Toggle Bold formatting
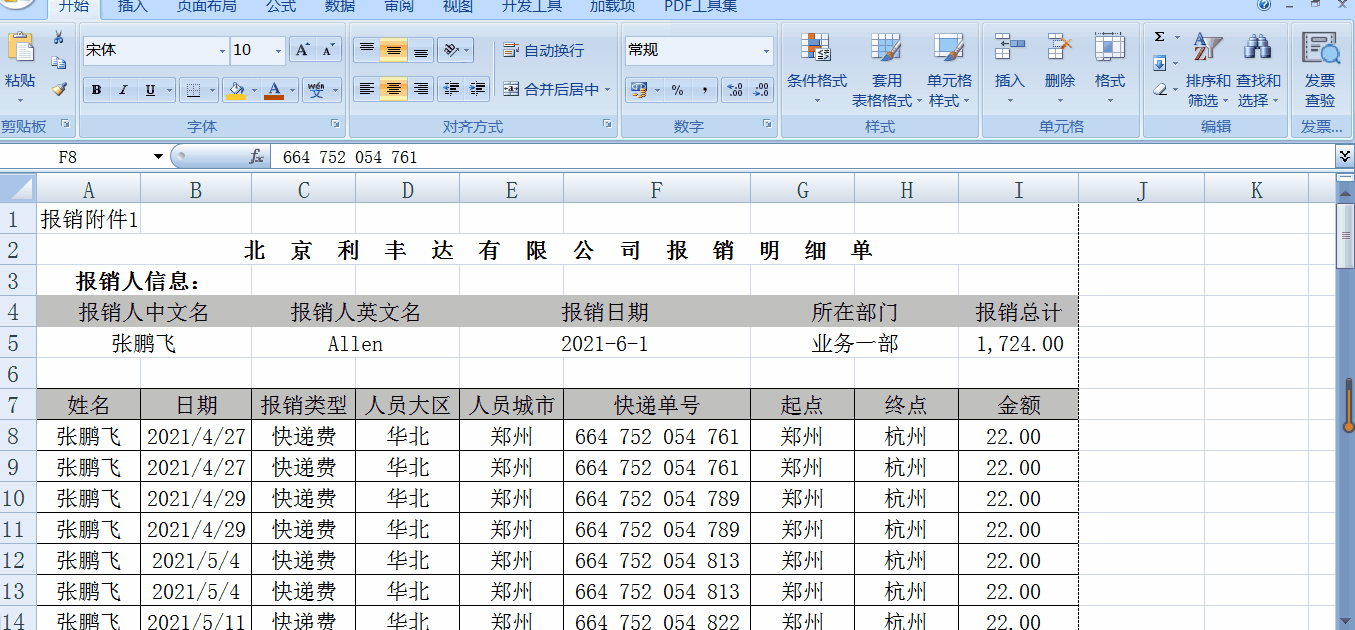The width and height of the screenshot is (1355, 630). 96,90
